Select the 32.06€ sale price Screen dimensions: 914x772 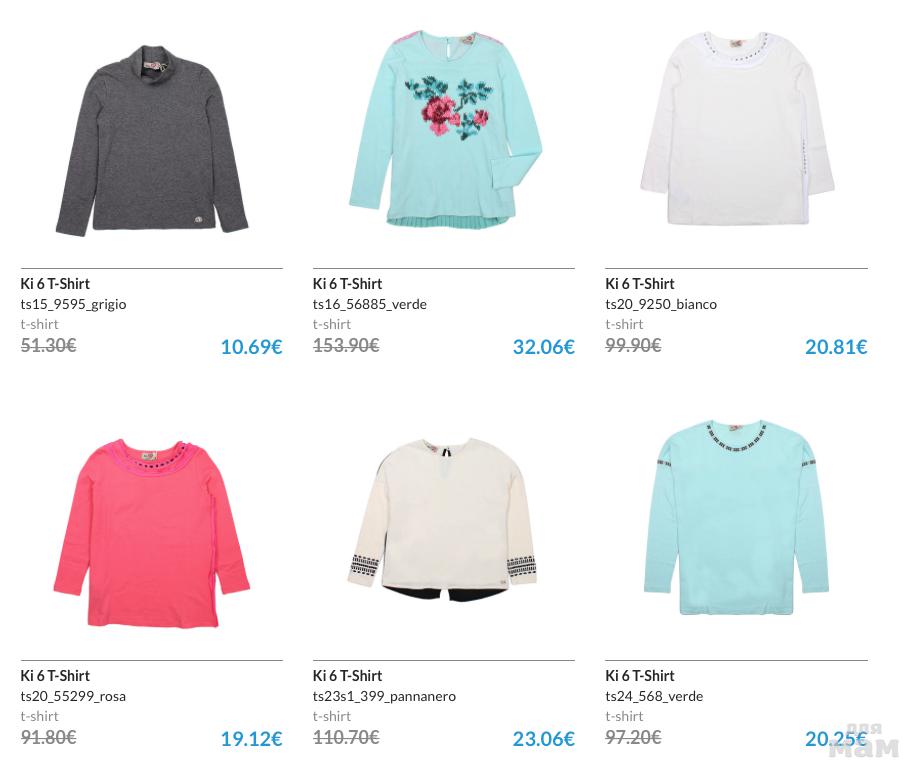coord(544,347)
